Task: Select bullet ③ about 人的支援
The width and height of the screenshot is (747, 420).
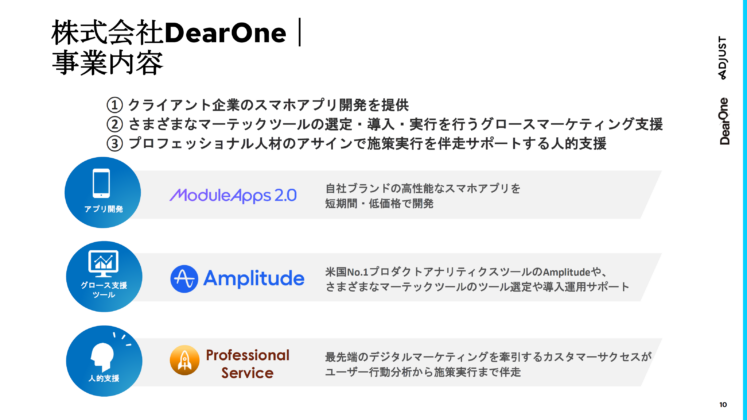Action: tap(357, 143)
